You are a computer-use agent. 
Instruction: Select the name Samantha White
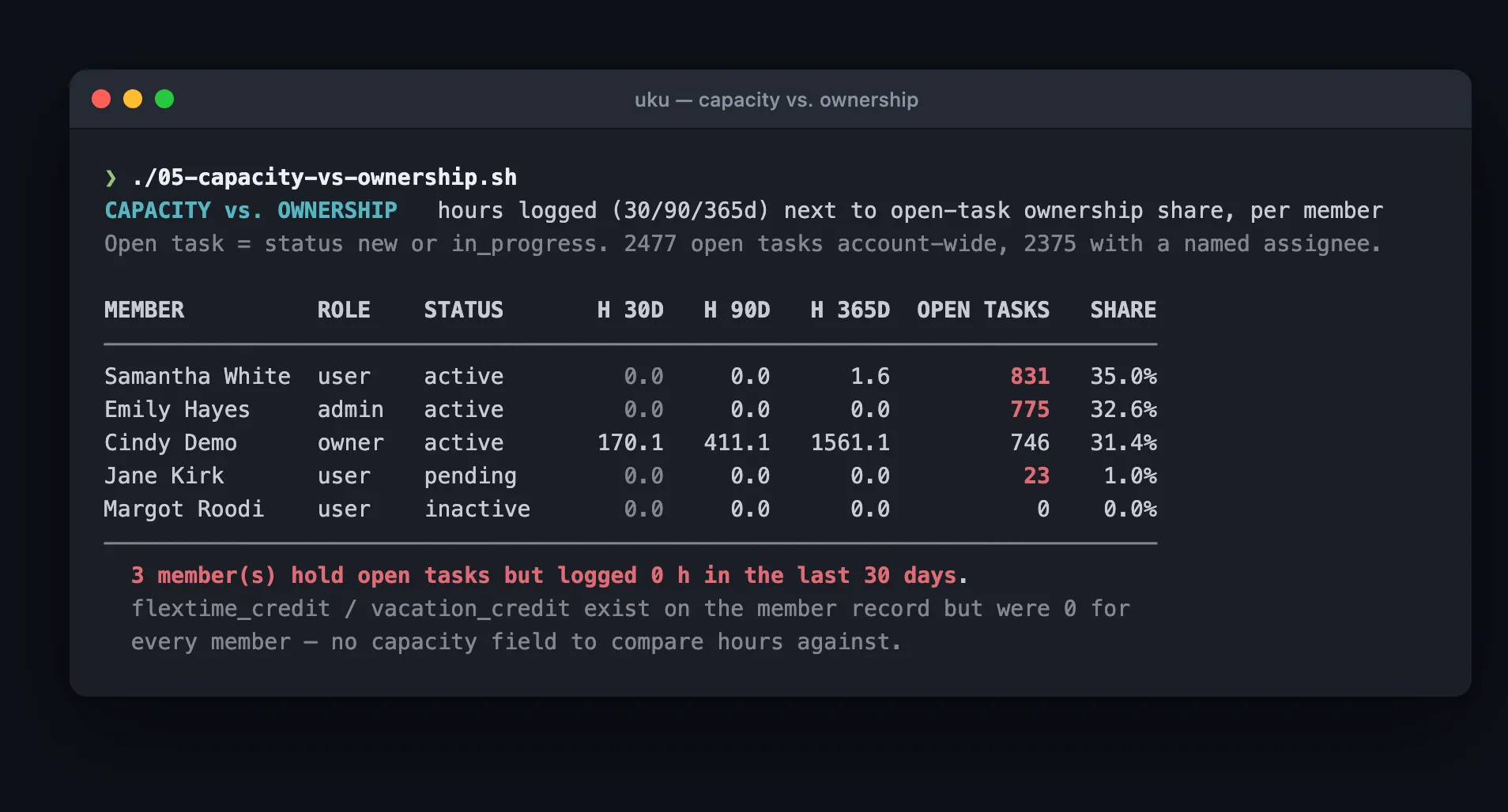(198, 376)
